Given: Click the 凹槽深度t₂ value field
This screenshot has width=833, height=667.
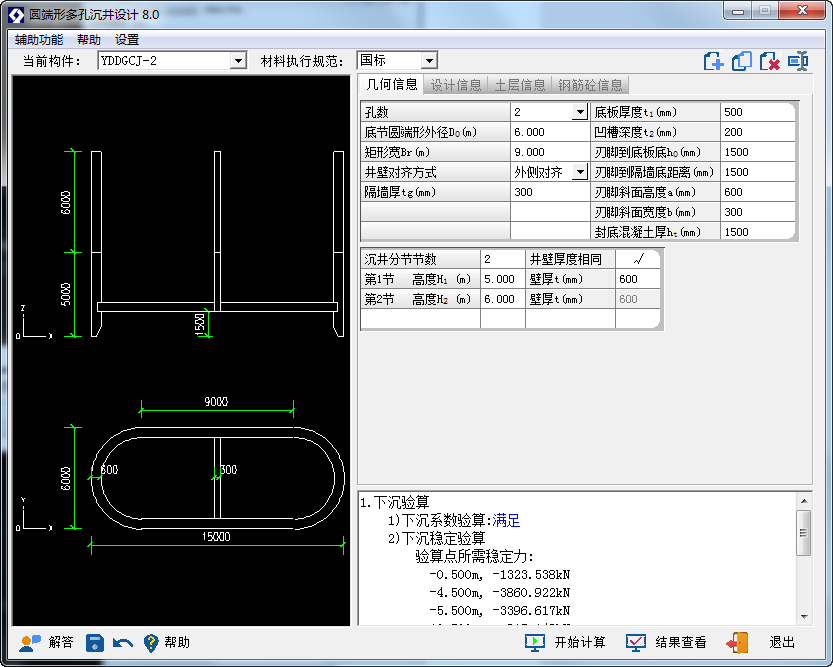Looking at the screenshot, I should point(758,132).
